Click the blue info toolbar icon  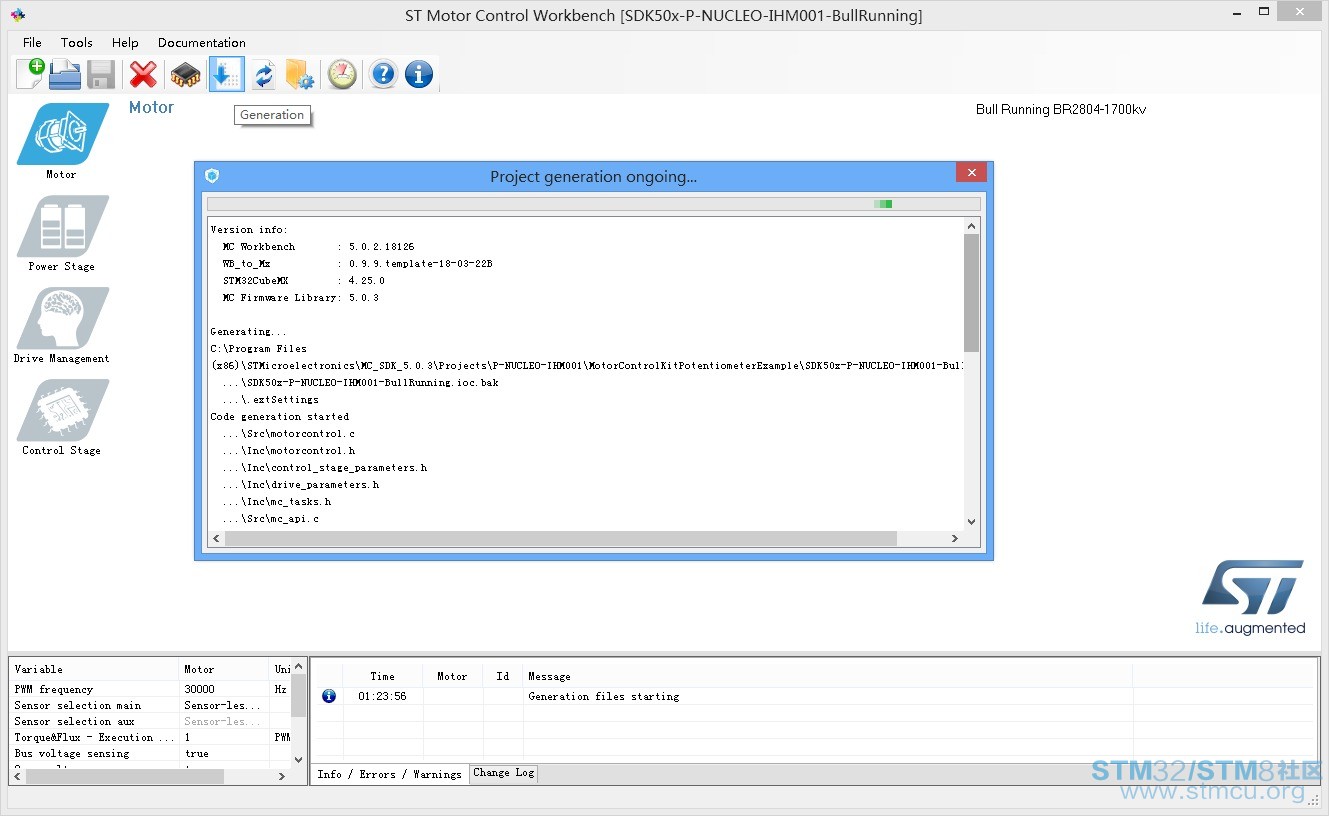tap(419, 74)
